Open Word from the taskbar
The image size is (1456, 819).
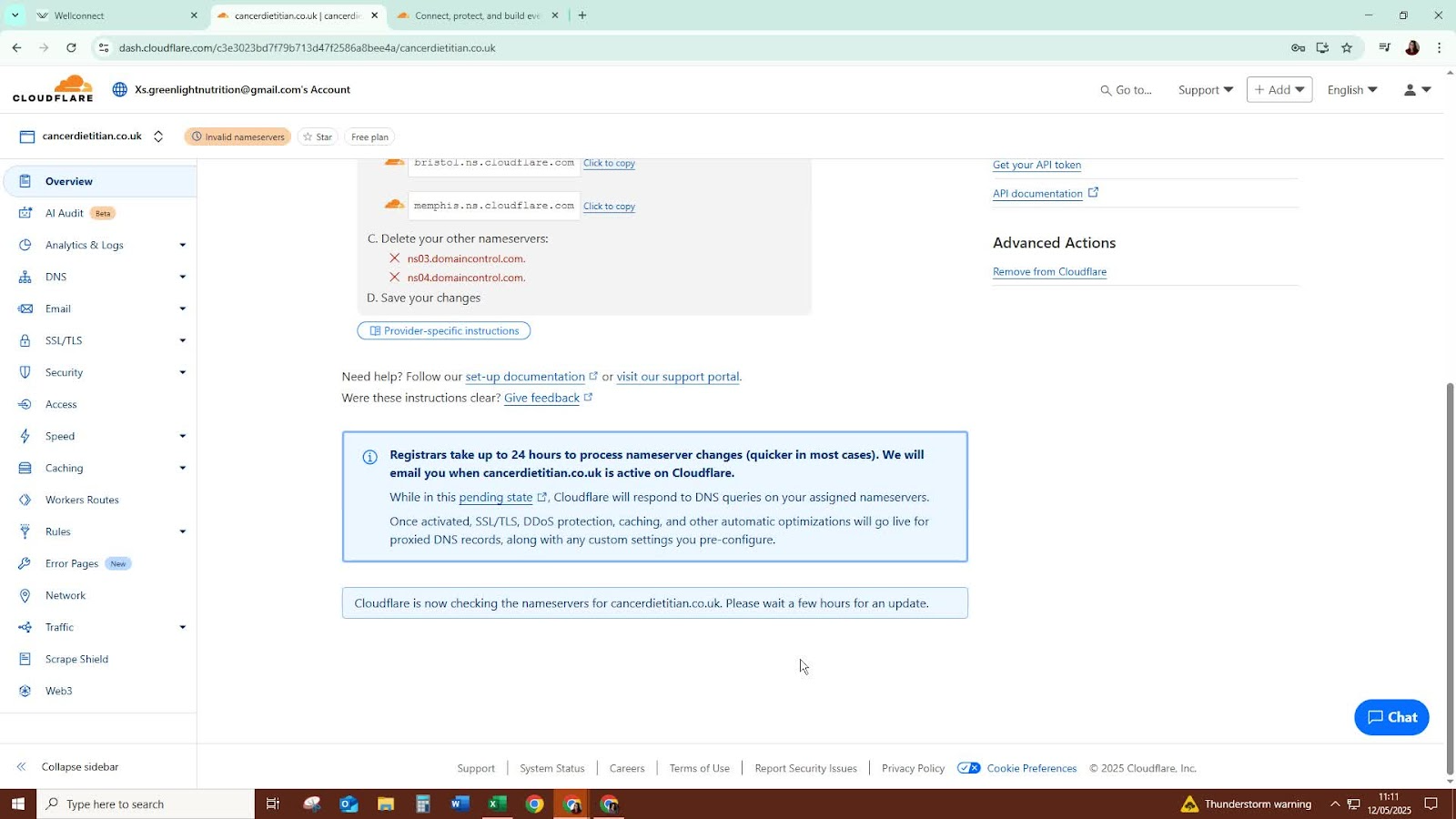(460, 804)
